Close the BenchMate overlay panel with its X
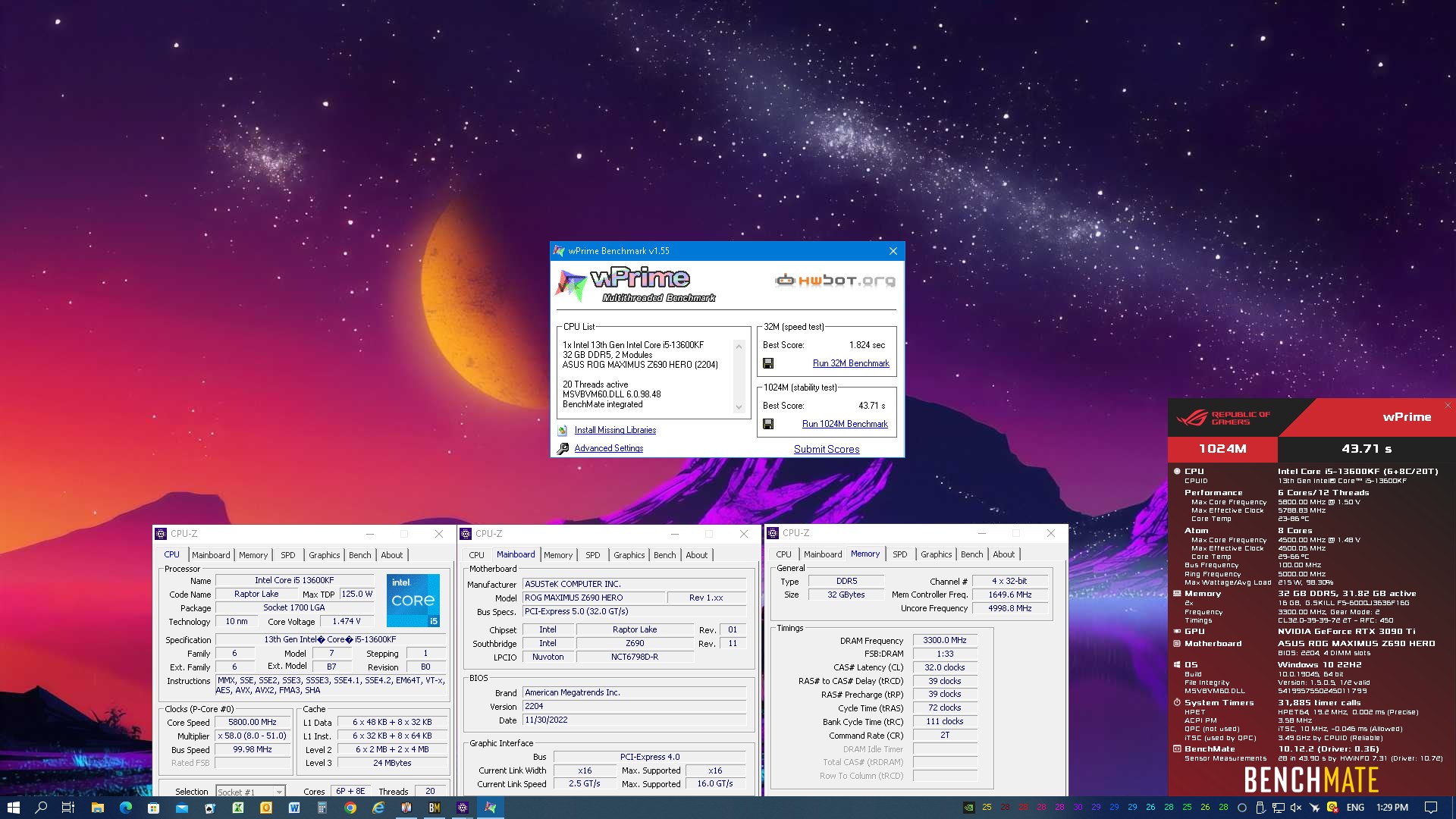Screen dimensions: 1456x819 point(1448,405)
